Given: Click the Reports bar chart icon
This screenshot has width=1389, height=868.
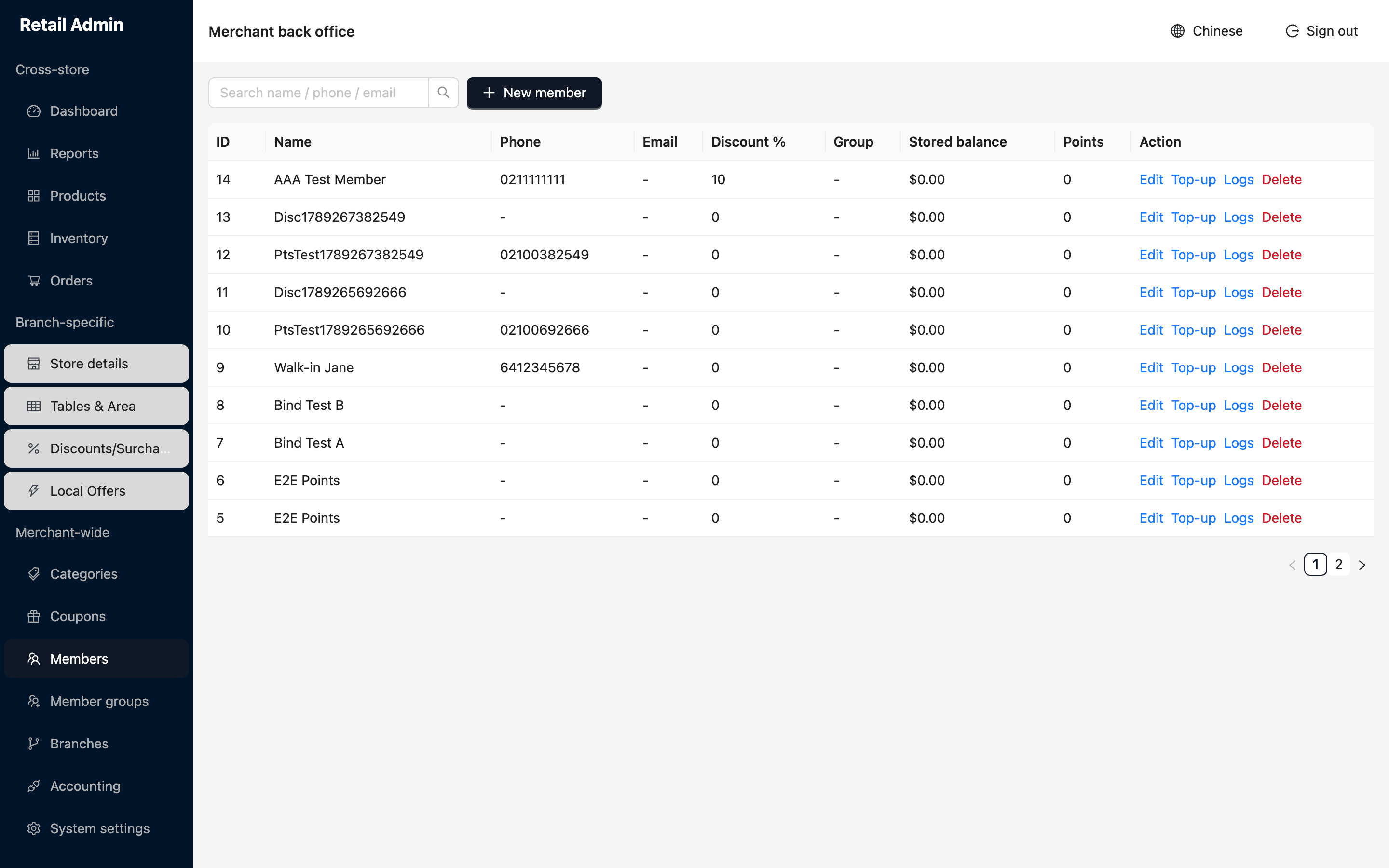Looking at the screenshot, I should point(34,153).
